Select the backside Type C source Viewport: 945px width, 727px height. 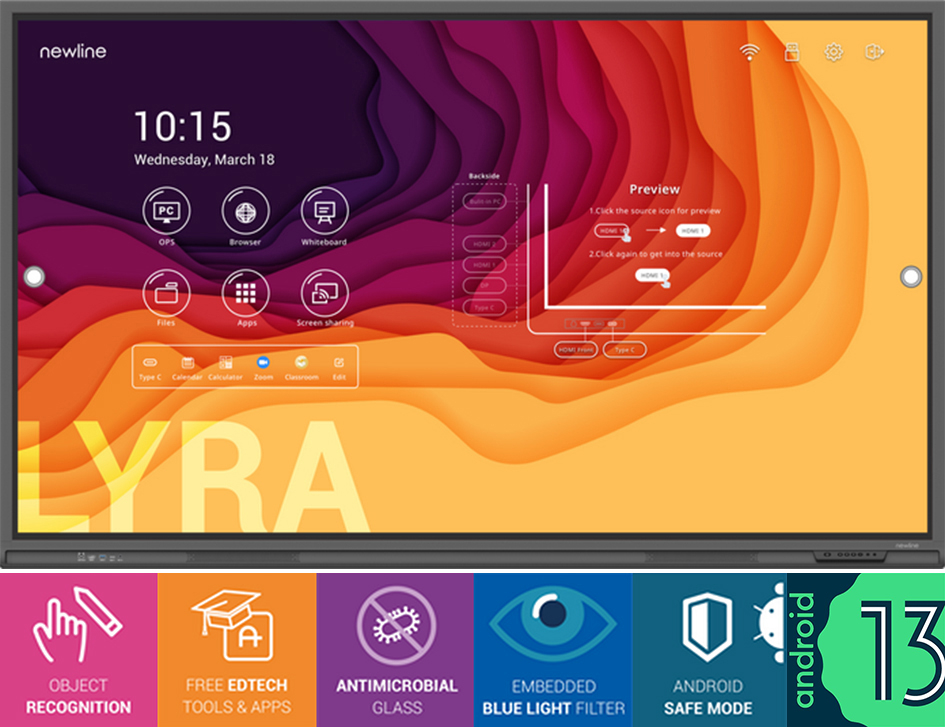click(485, 307)
